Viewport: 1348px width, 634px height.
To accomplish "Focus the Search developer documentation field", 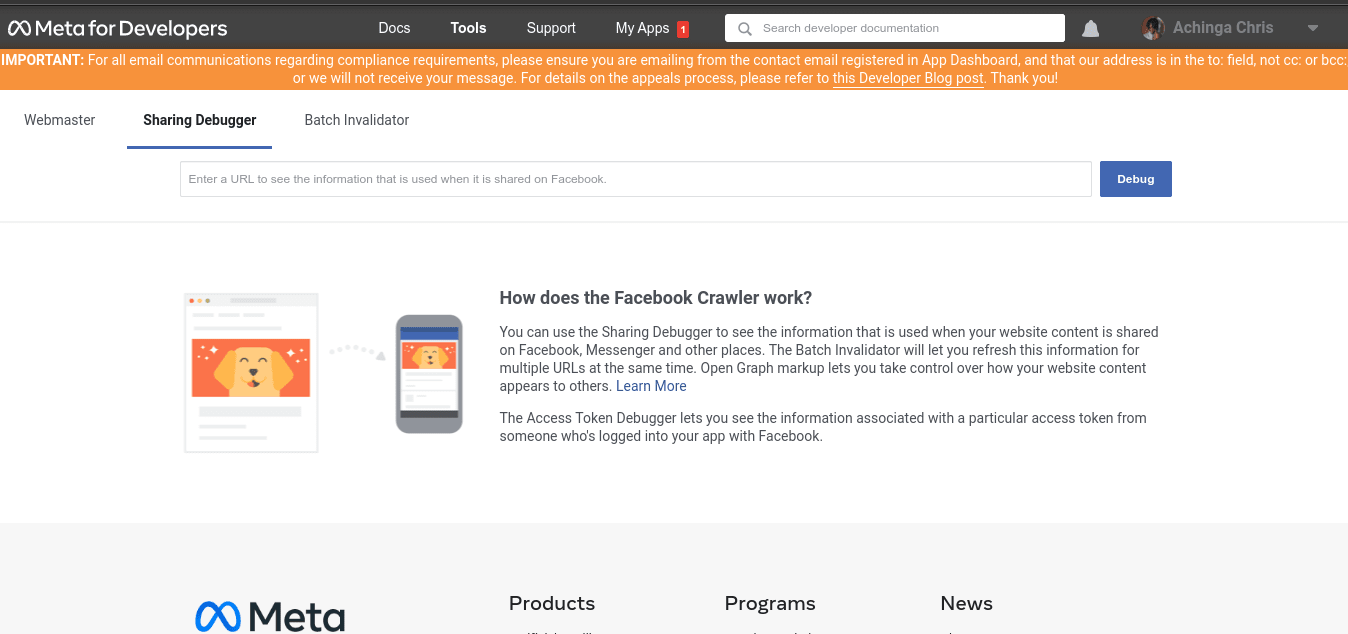I will point(895,28).
